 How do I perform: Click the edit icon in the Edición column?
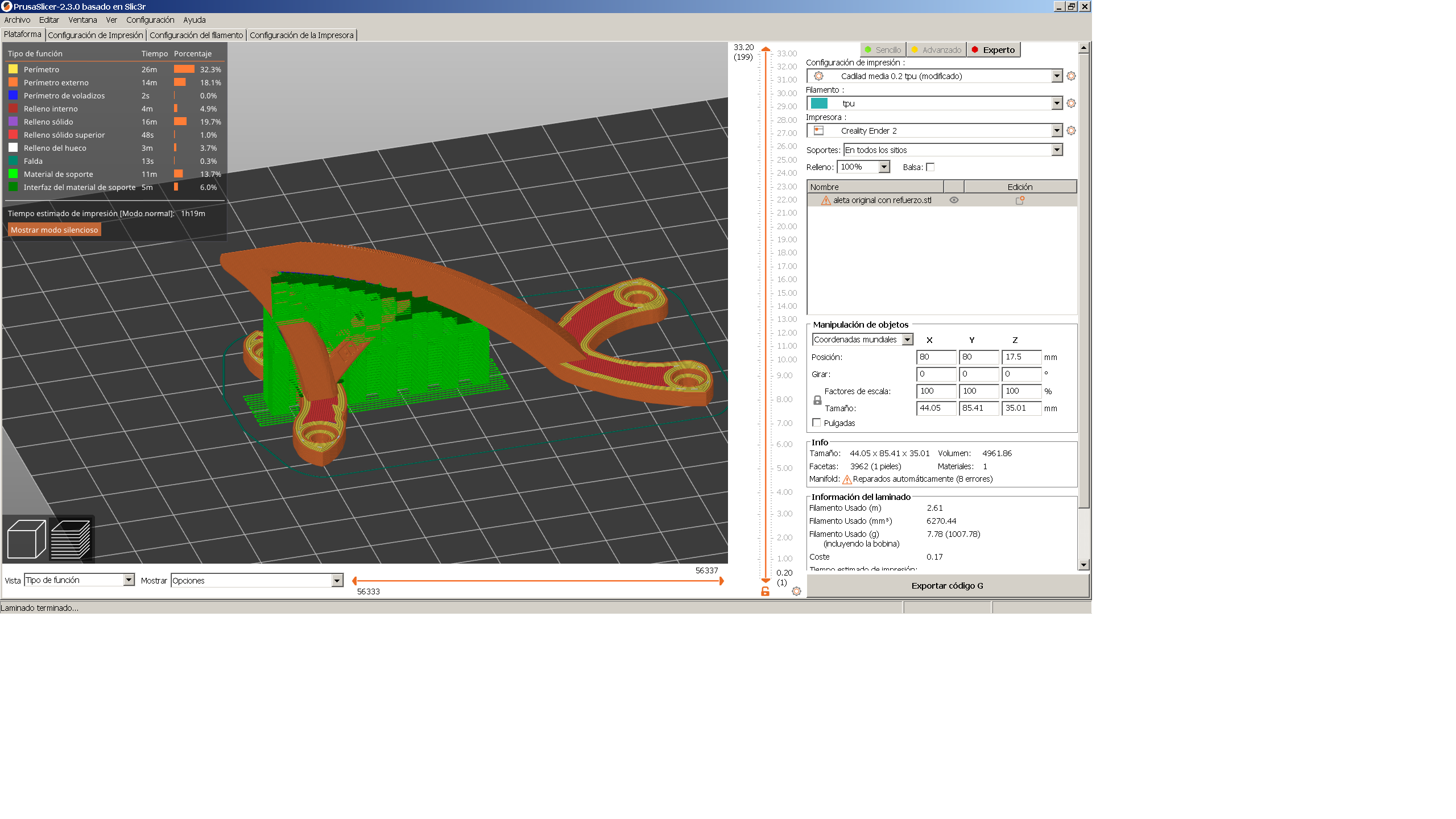point(1021,200)
